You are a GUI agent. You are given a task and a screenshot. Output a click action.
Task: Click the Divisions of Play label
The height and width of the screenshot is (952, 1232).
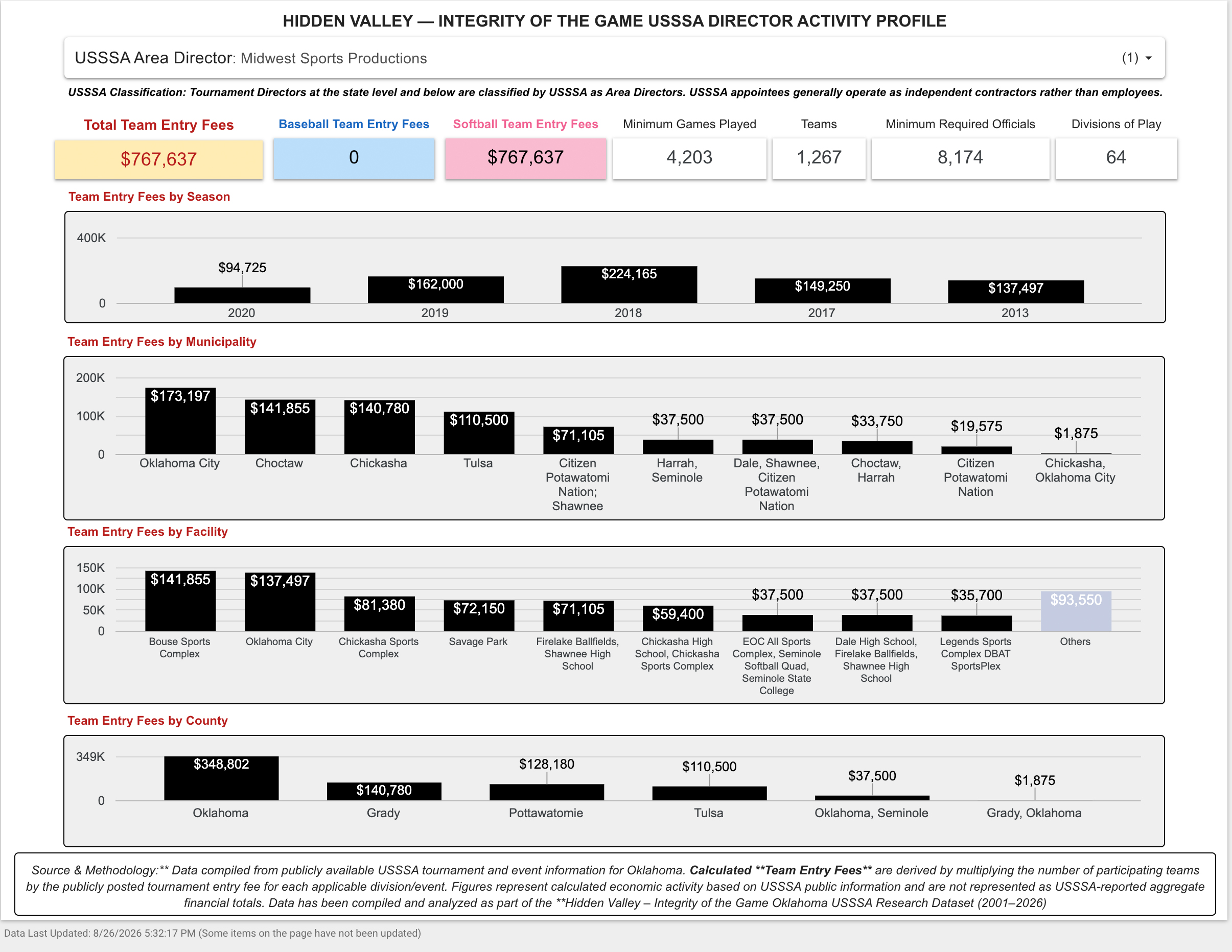point(1116,125)
